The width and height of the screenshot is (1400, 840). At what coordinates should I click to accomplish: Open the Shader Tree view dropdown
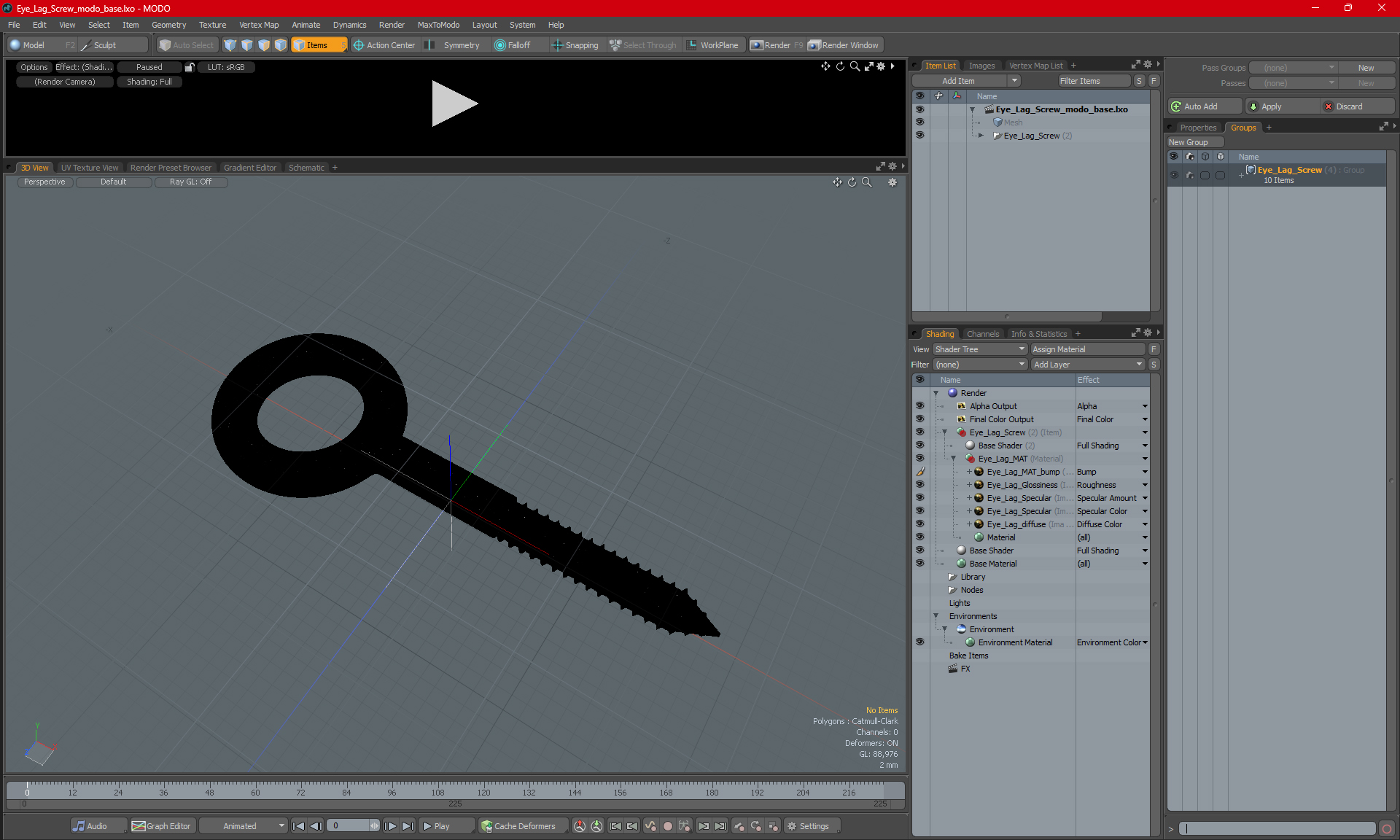coord(980,349)
